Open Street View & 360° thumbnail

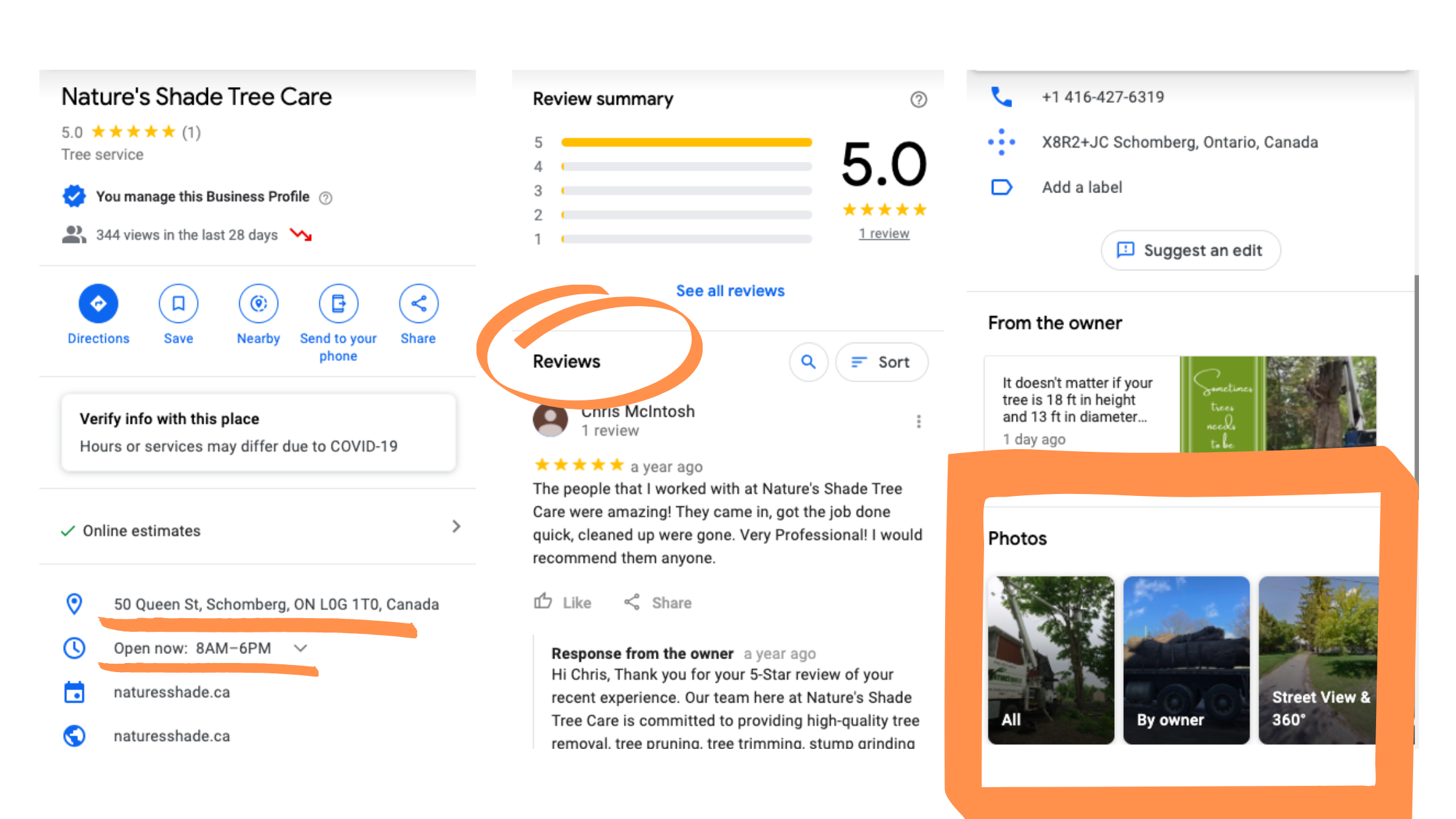[x=1318, y=660]
